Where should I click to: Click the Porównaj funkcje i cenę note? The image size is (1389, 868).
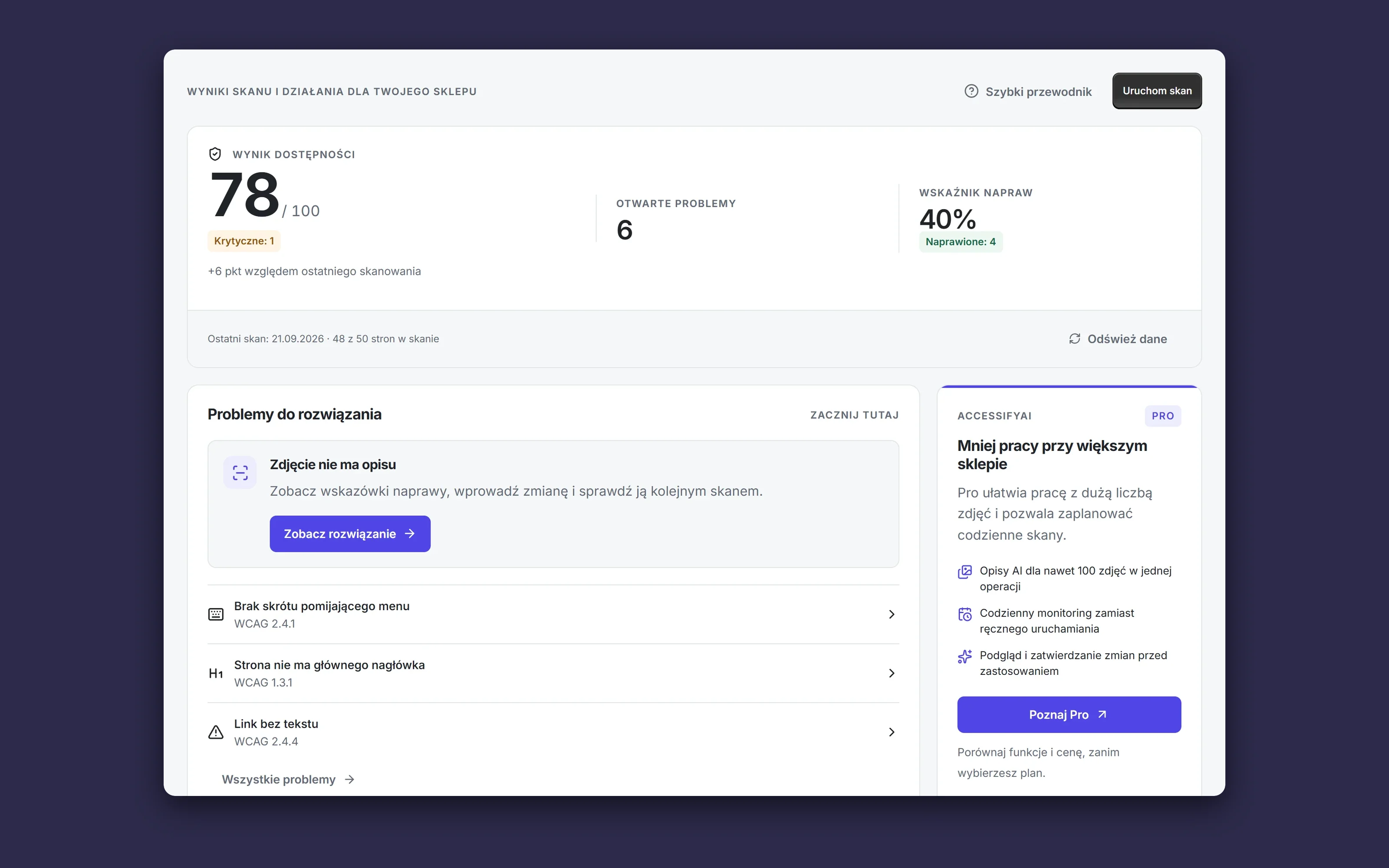(1038, 763)
